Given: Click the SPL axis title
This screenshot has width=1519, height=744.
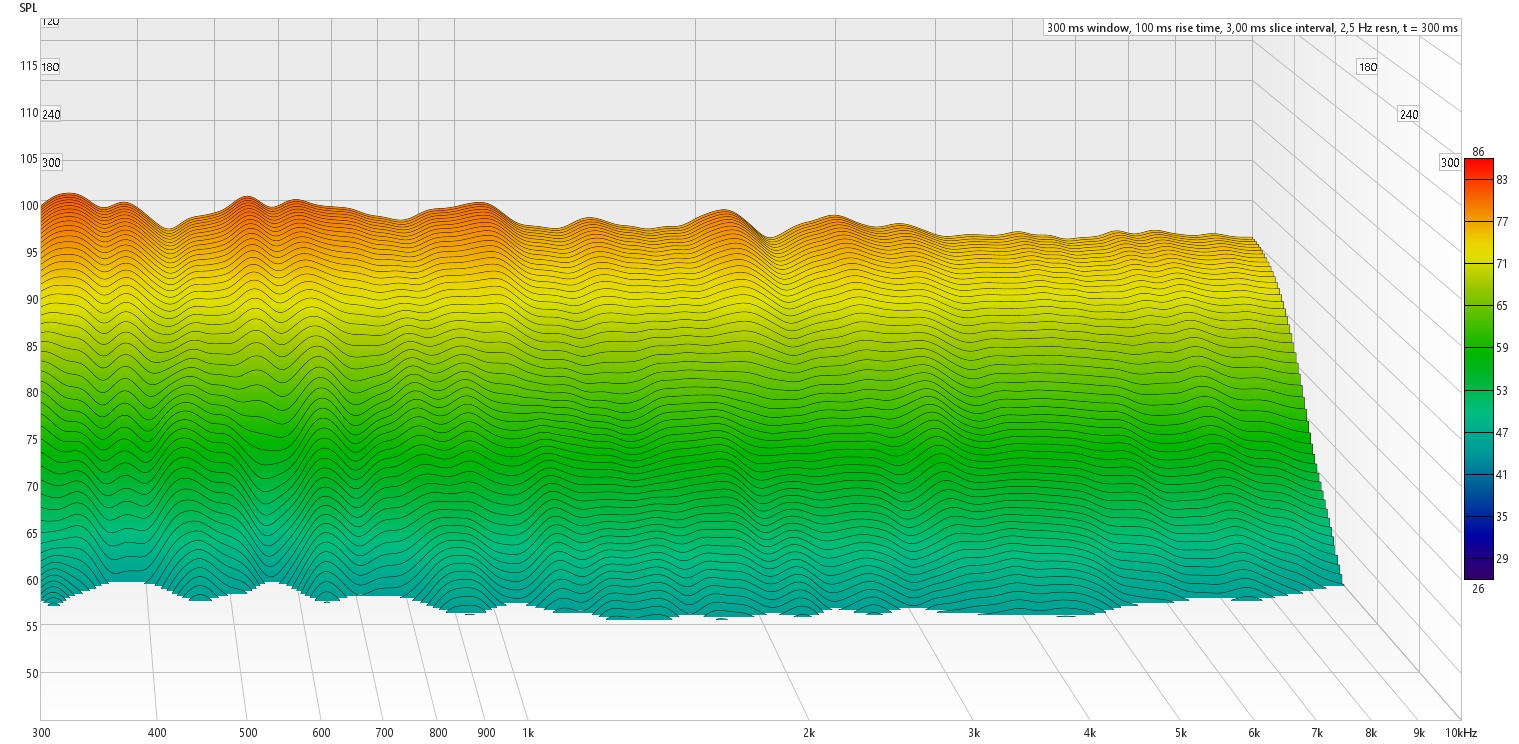Looking at the screenshot, I should 29,8.
